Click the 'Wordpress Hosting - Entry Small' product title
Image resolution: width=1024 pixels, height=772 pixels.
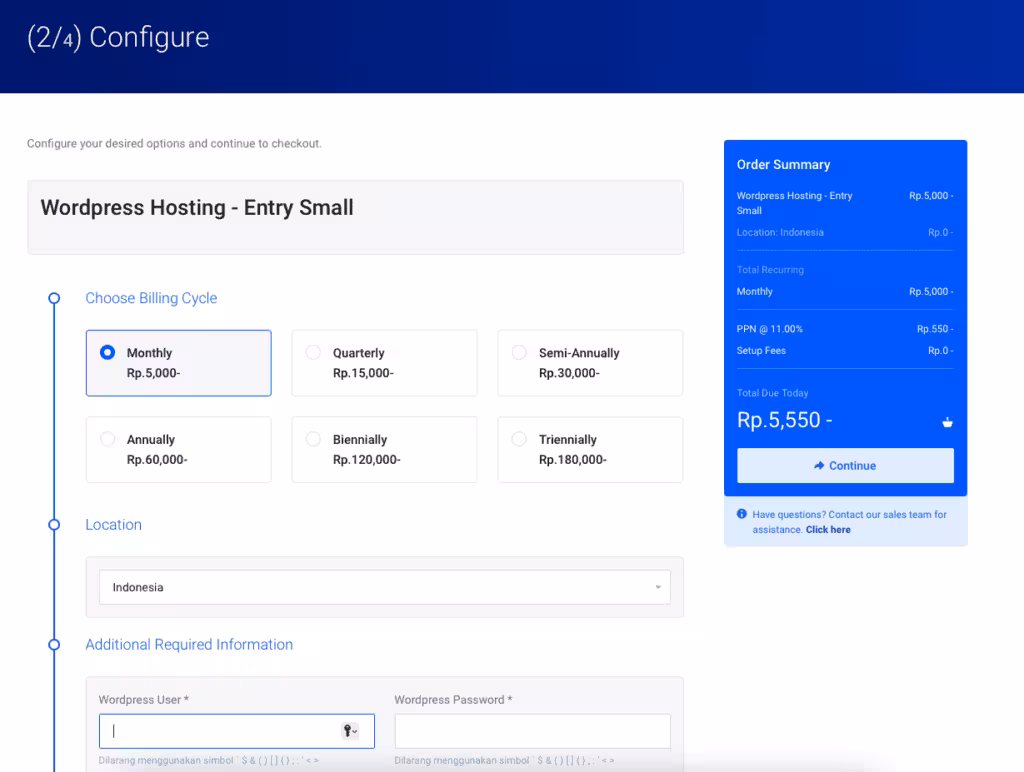pyautogui.click(x=197, y=208)
